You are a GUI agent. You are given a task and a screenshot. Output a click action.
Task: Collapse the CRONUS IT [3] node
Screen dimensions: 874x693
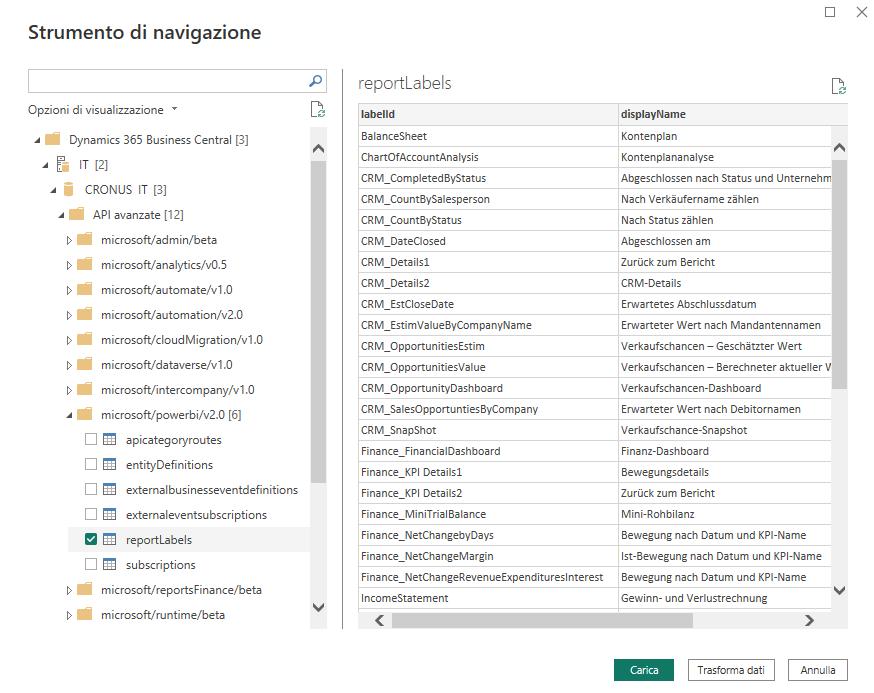pos(54,190)
